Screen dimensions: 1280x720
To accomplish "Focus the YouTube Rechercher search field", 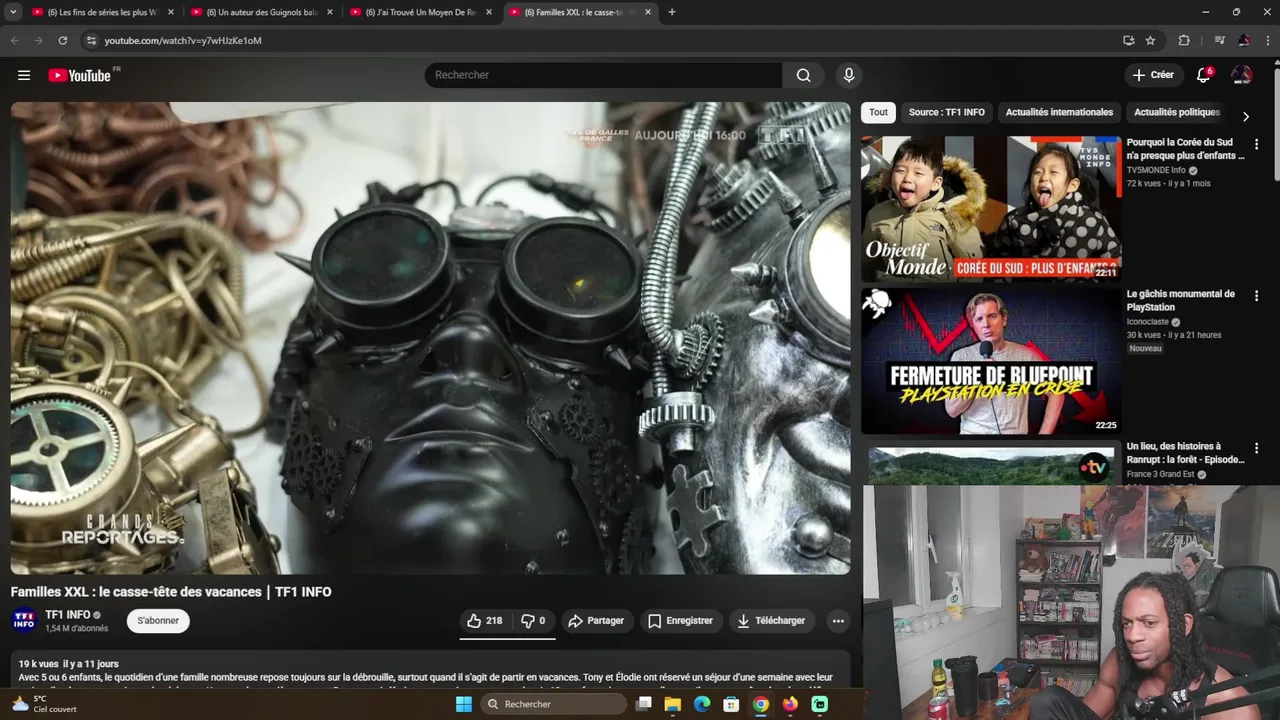I will (x=604, y=75).
